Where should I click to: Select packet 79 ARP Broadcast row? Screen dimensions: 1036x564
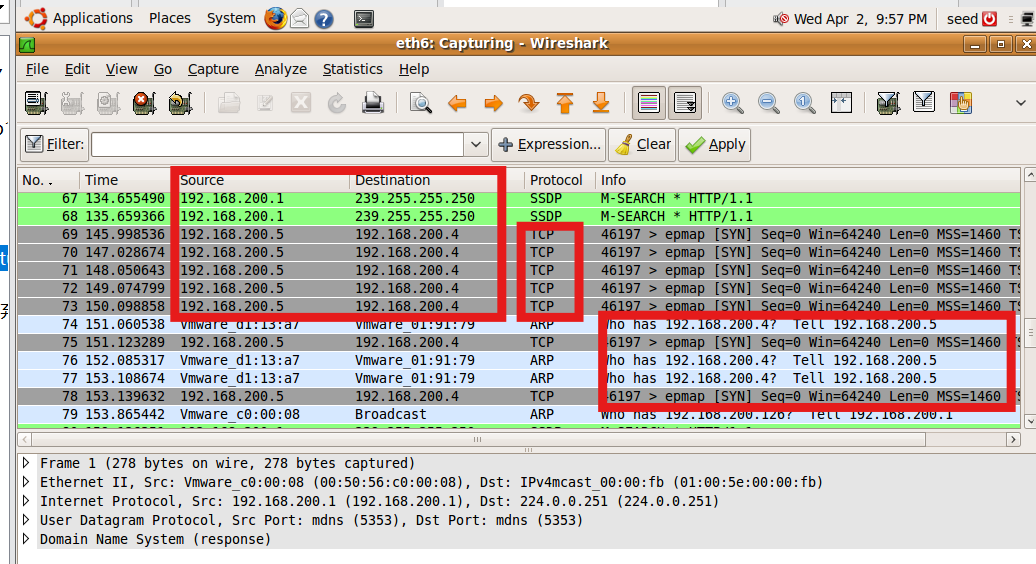[519, 414]
